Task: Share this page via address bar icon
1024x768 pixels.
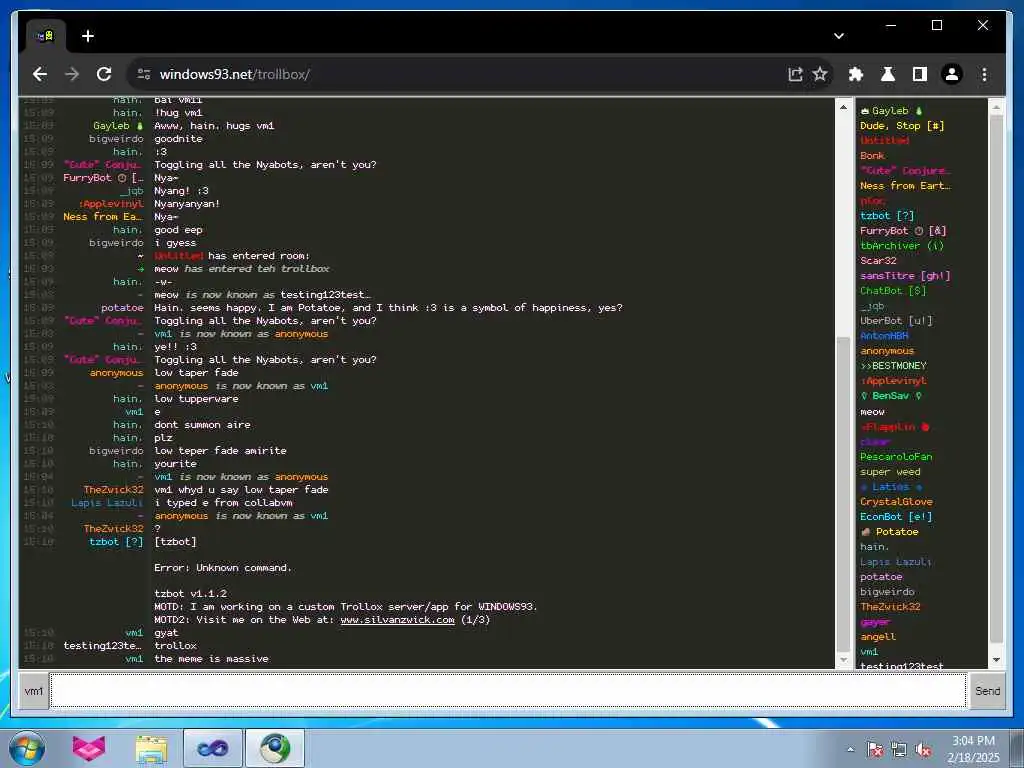Action: [795, 74]
